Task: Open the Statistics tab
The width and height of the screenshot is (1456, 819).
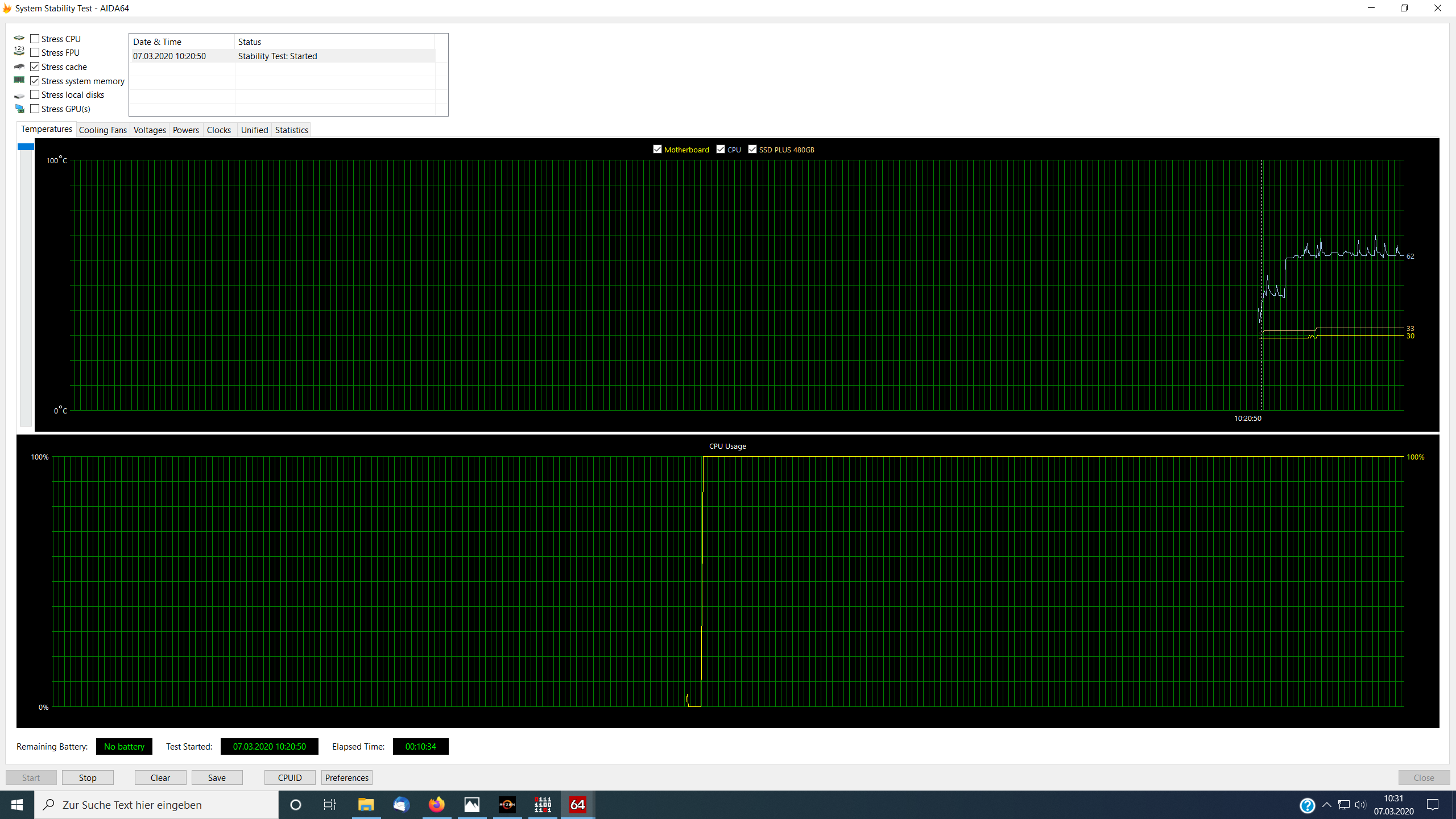Action: point(291,130)
